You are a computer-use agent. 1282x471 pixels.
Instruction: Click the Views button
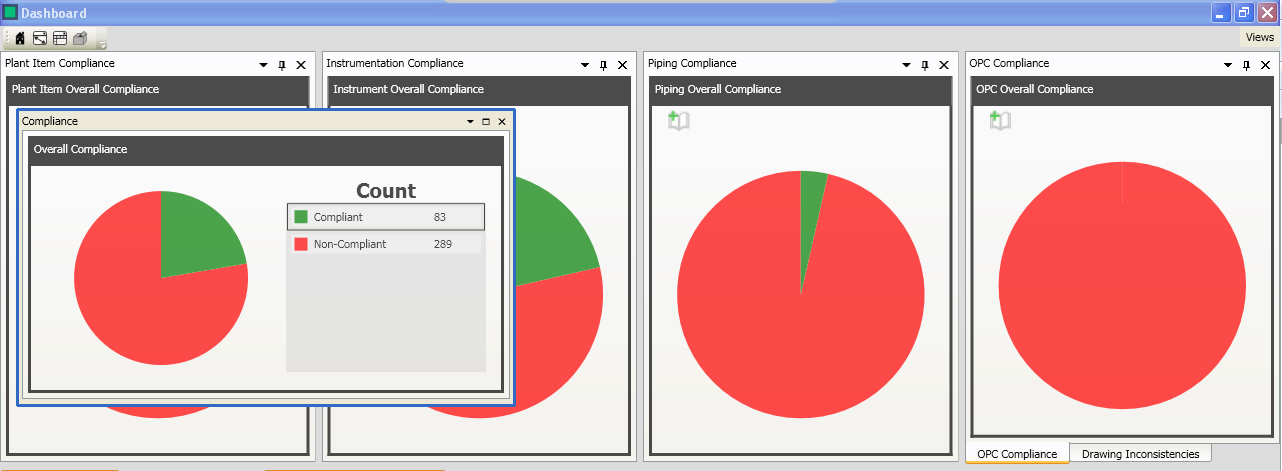pos(1259,37)
